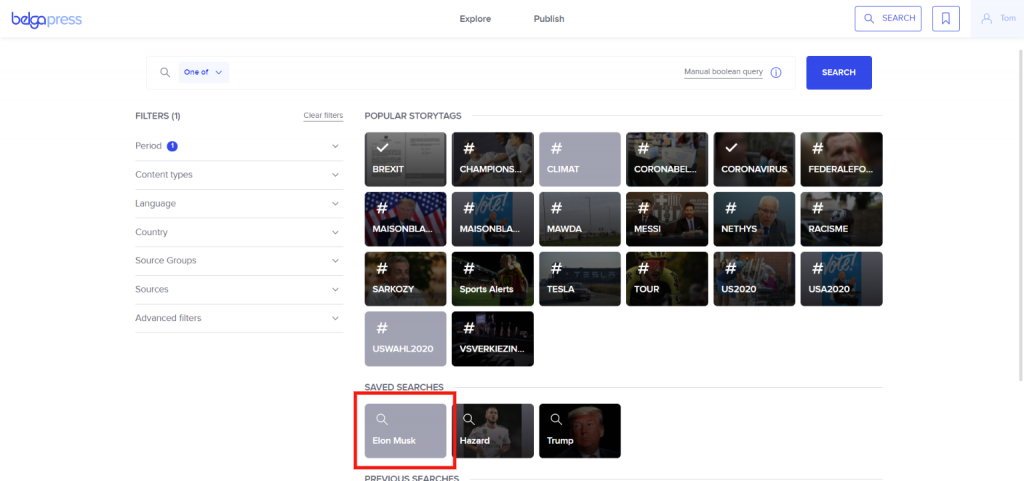Select the TOUR storytag tile
This screenshot has height=481, width=1024.
[667, 279]
